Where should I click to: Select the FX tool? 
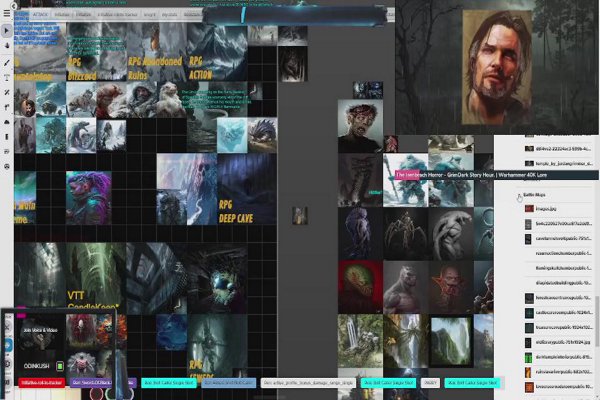(7, 107)
